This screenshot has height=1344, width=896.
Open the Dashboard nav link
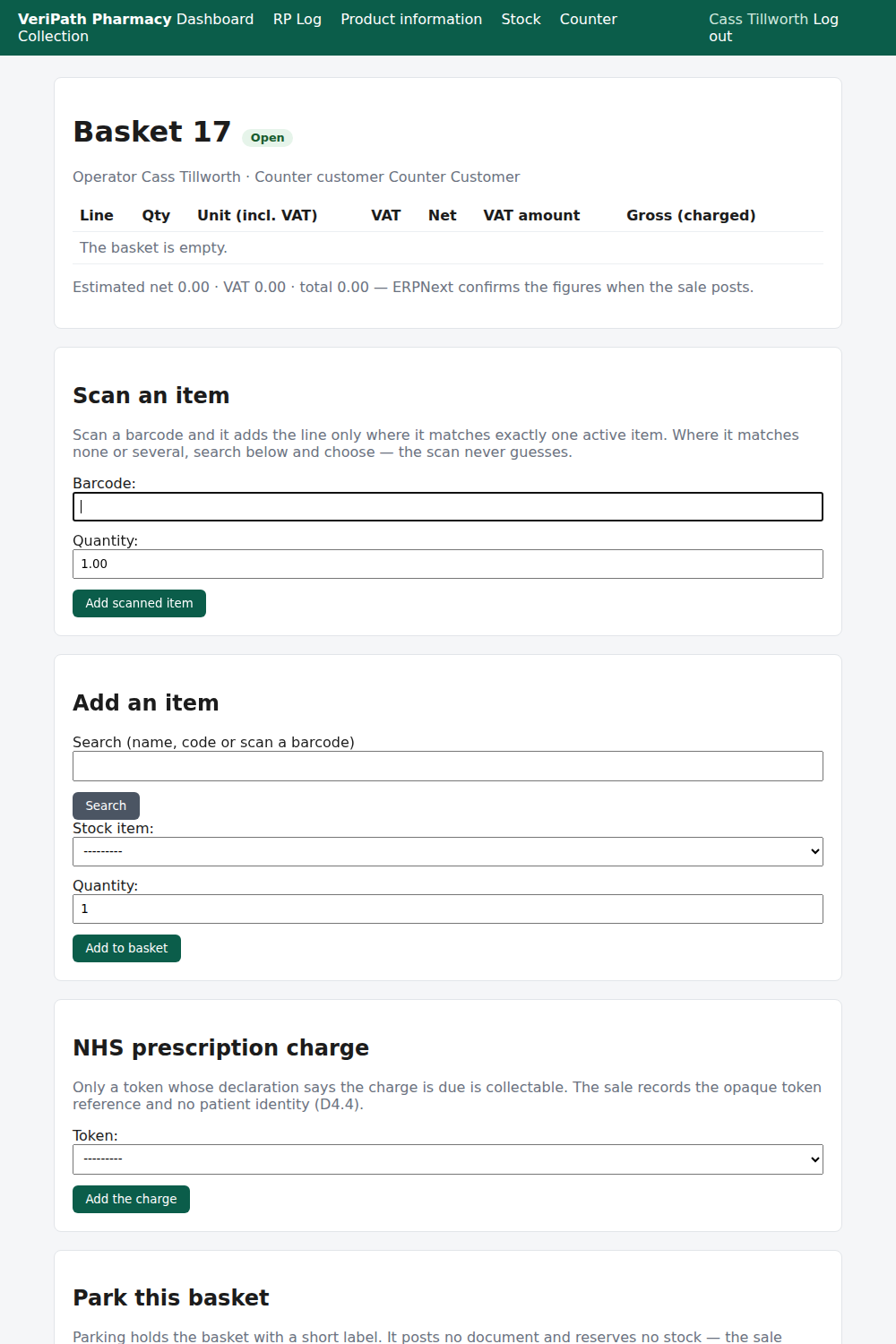tap(215, 19)
